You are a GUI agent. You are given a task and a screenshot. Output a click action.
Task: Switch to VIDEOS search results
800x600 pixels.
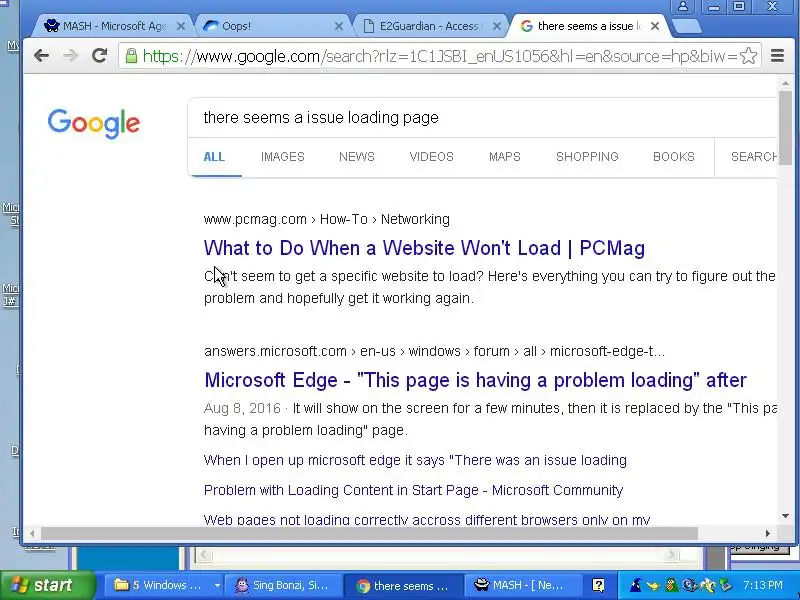[432, 157]
